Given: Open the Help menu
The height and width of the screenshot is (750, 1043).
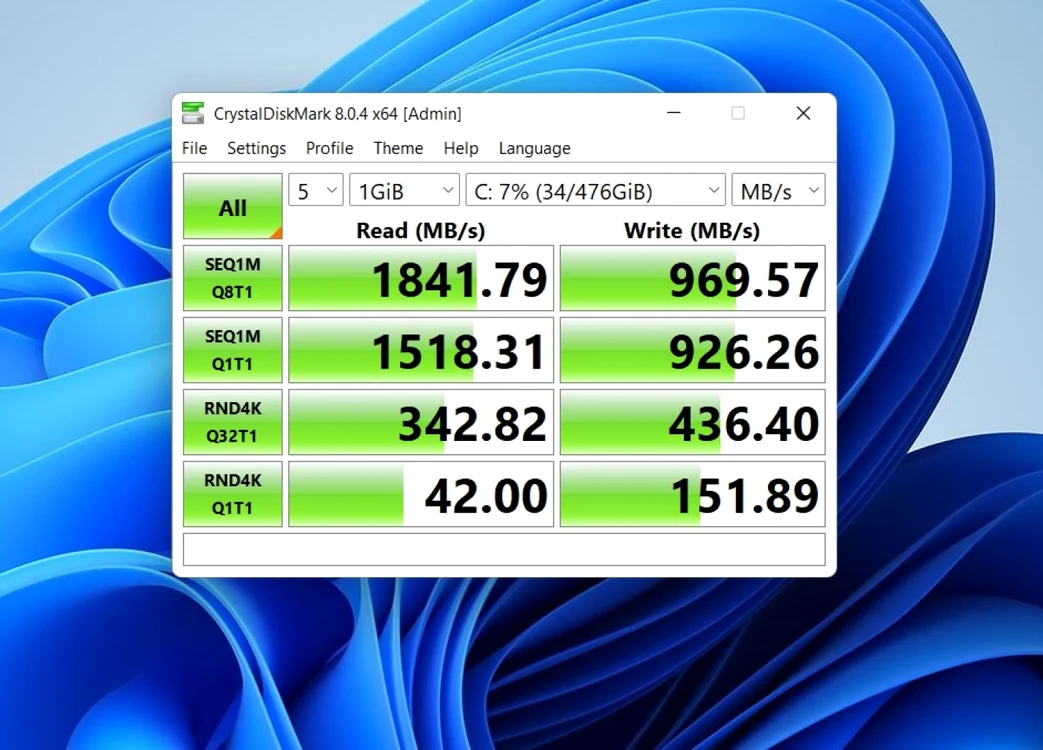Looking at the screenshot, I should (x=460, y=148).
